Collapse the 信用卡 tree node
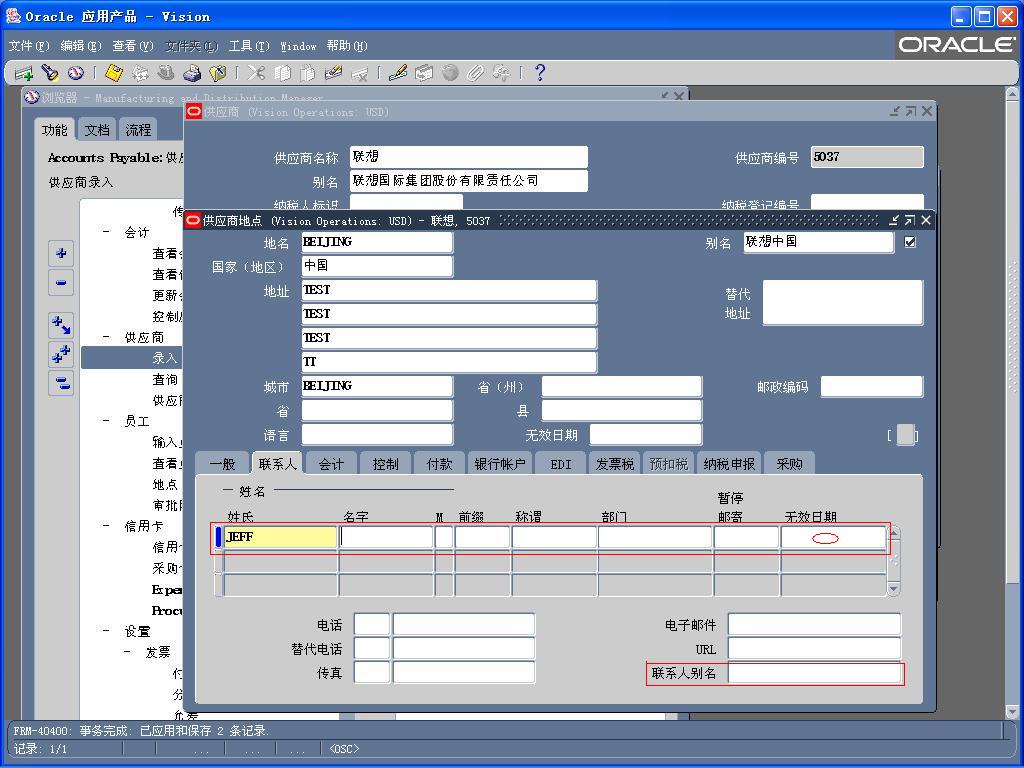 pyautogui.click(x=106, y=526)
